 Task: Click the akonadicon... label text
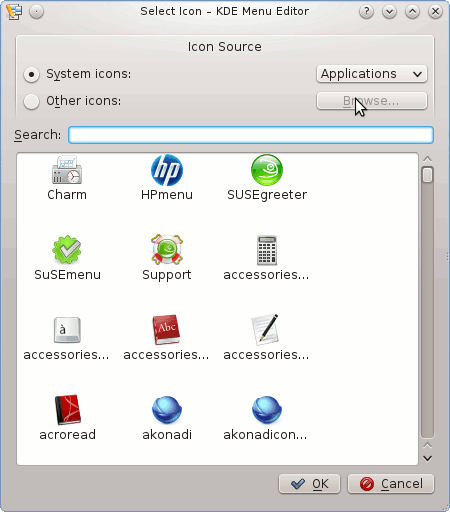click(265, 435)
